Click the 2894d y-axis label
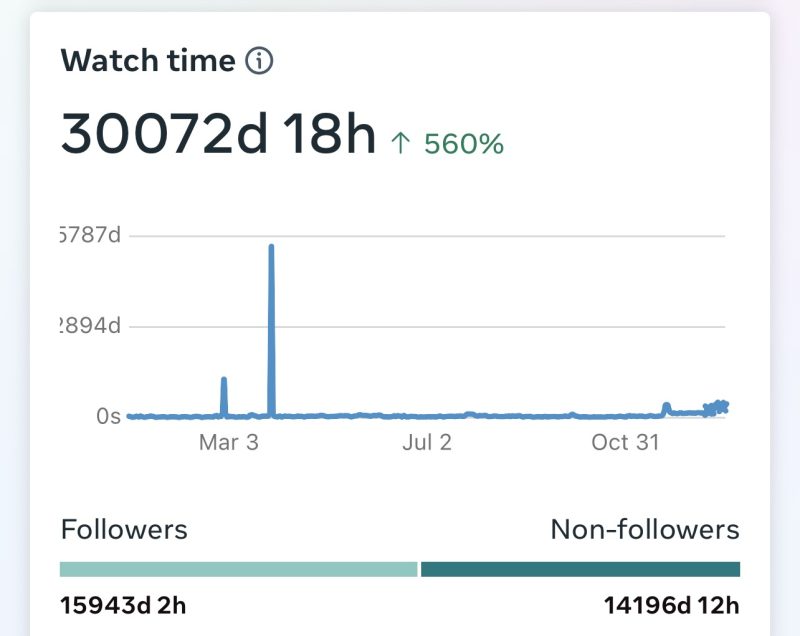Viewport: 800px width, 636px height. (x=90, y=326)
